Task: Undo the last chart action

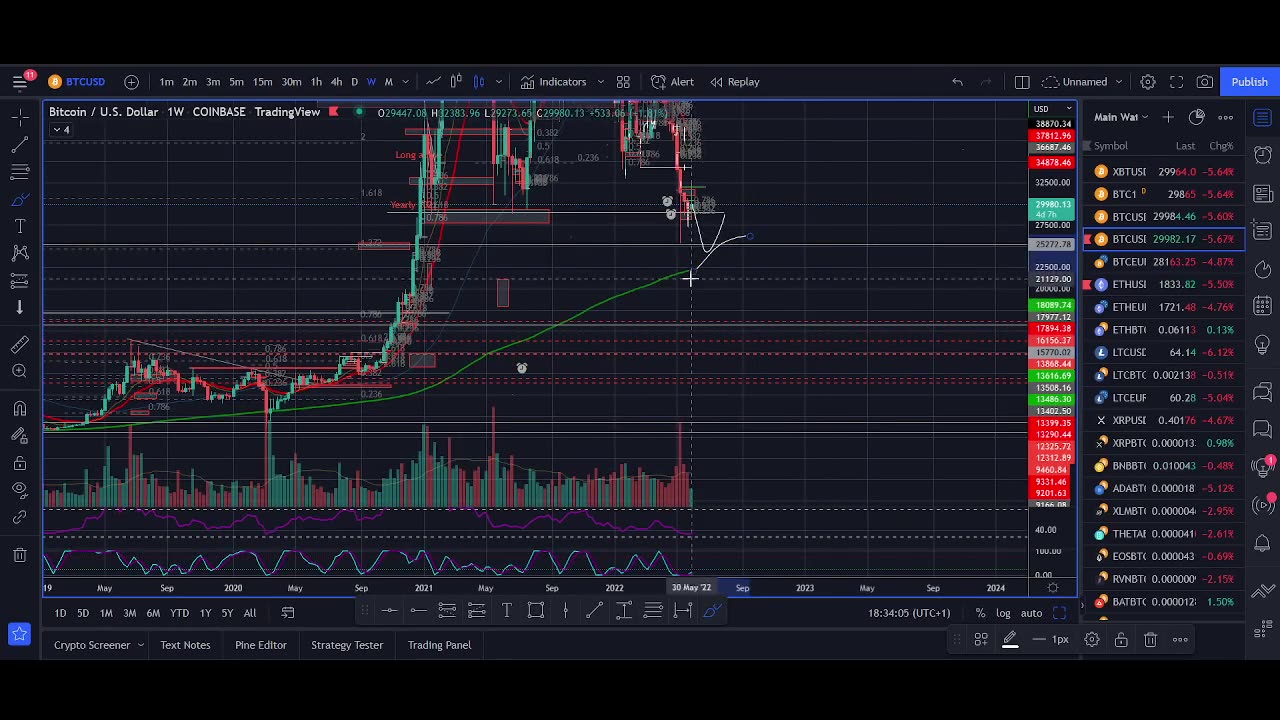Action: [957, 82]
